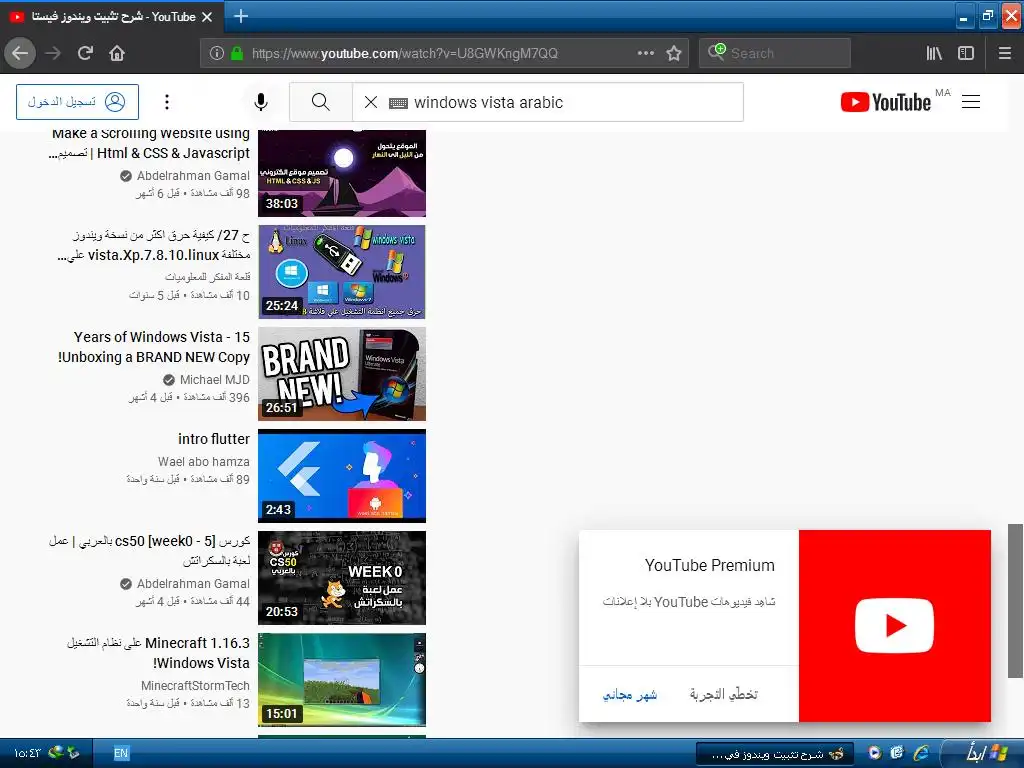Open the vista.Xp.7.8.10.linux video title
The image size is (1024, 768).
click(x=153, y=245)
